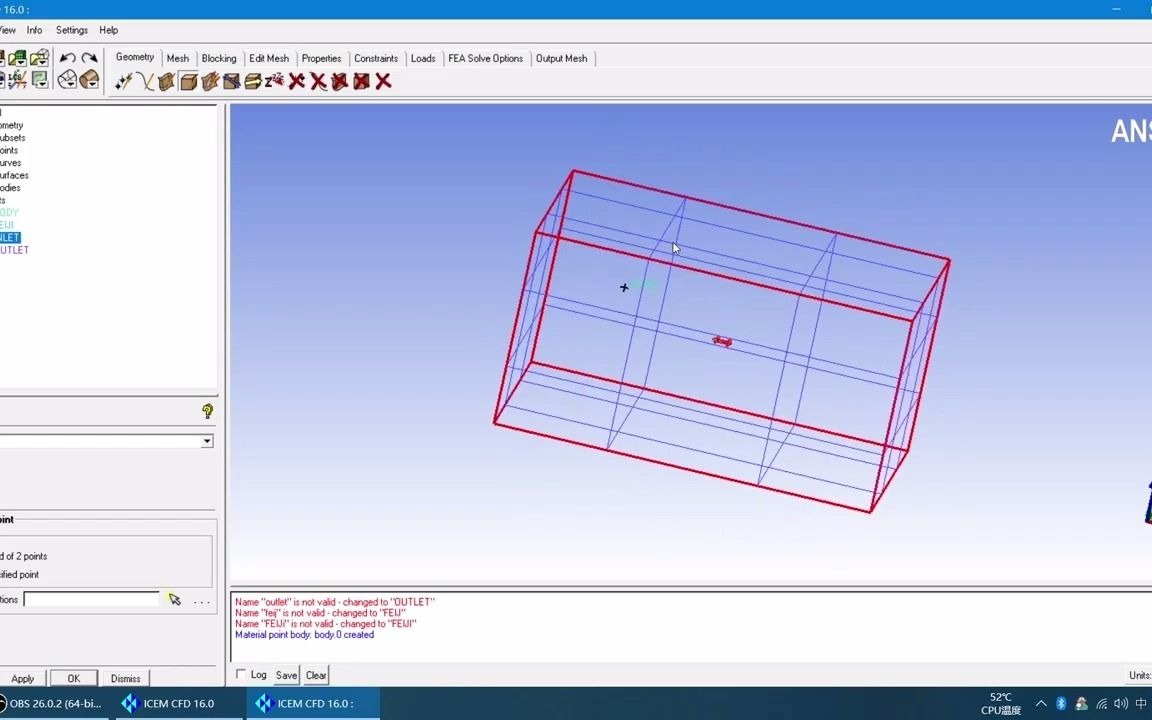The width and height of the screenshot is (1152, 720).
Task: Click the Redo arrow icon
Action: pos(89,58)
